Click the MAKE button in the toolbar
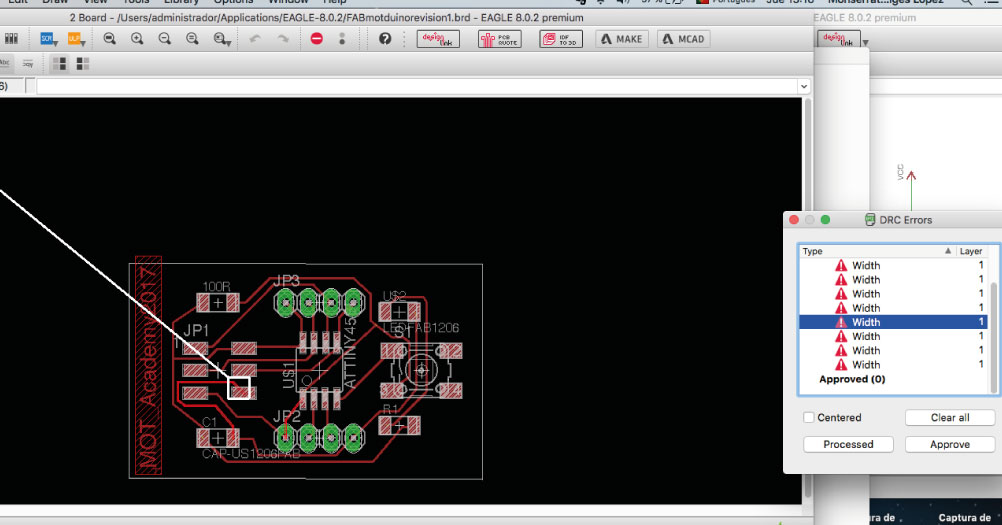 tap(622, 39)
